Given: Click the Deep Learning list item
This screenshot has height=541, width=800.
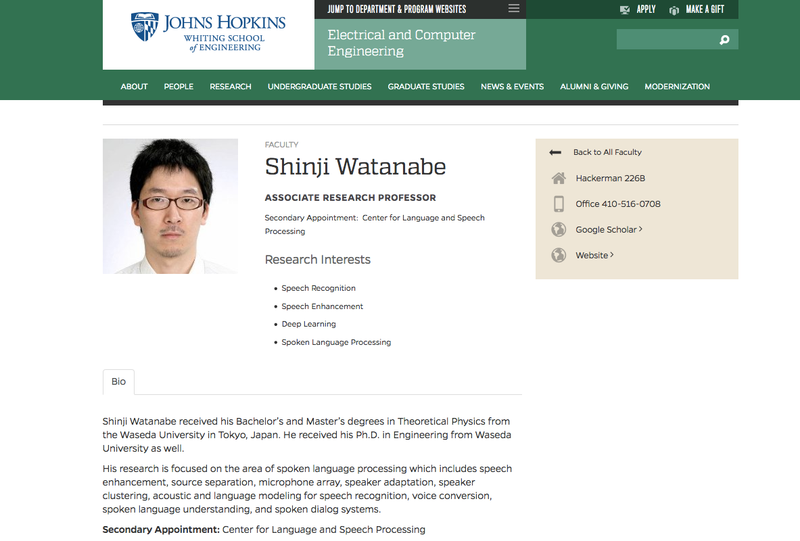Looking at the screenshot, I should tap(309, 324).
